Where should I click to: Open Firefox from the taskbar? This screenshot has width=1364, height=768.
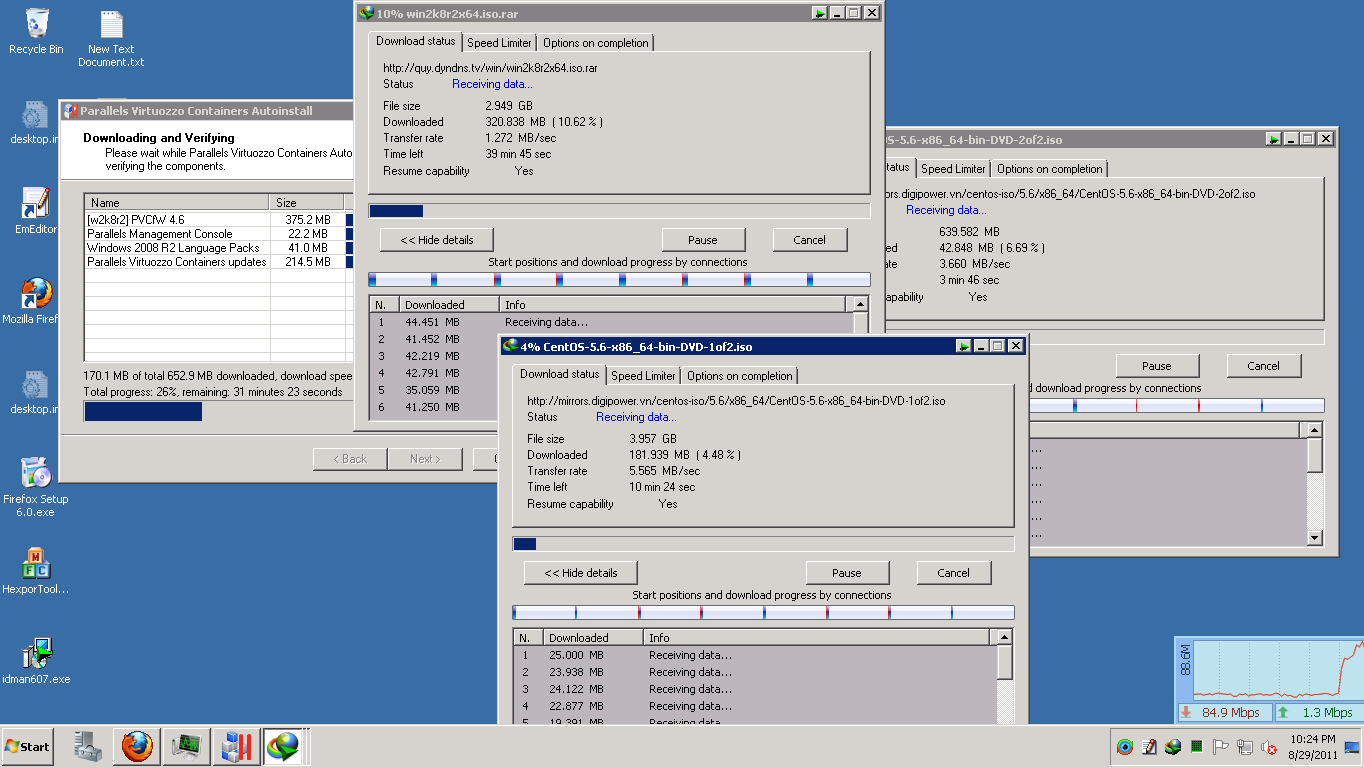pos(137,746)
